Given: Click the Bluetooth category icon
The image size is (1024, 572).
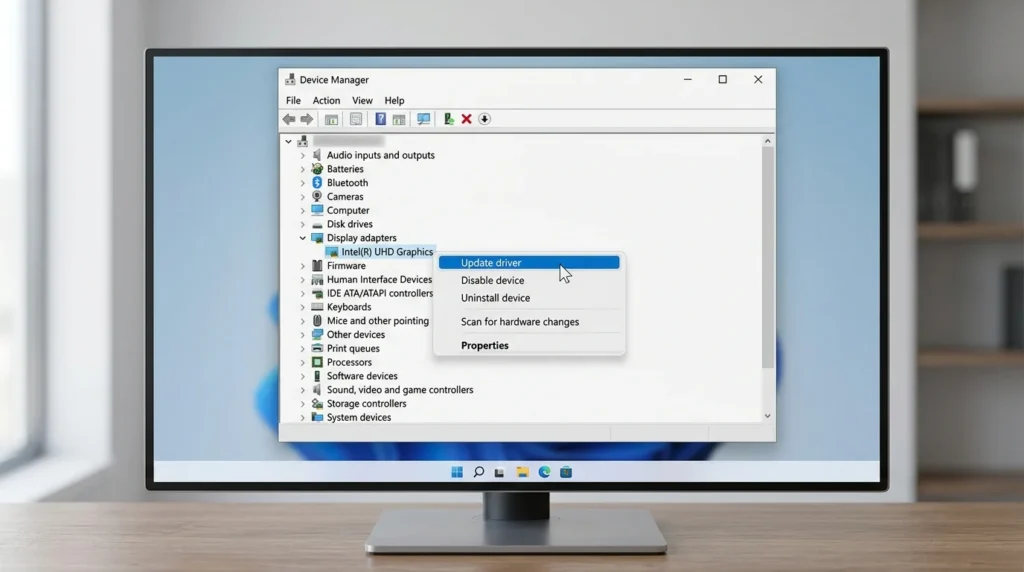Looking at the screenshot, I should 317,183.
